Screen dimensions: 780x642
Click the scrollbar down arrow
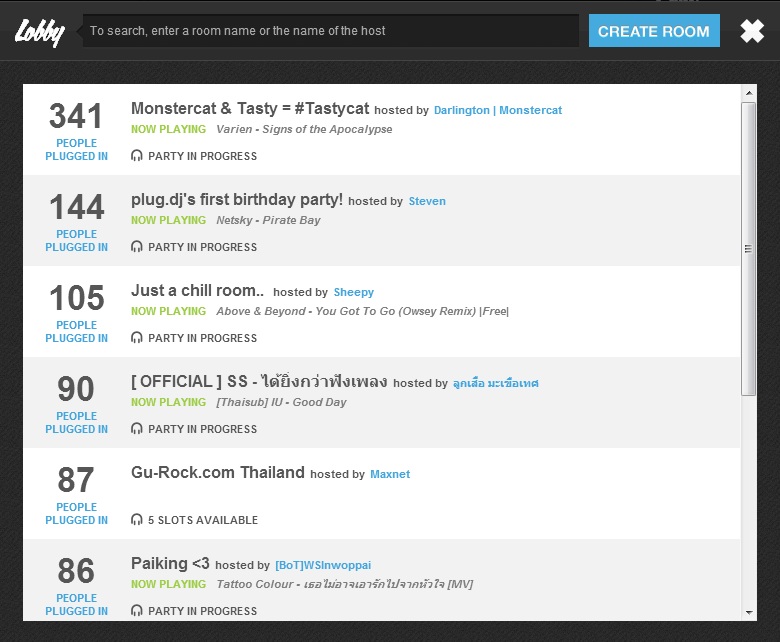coord(749,613)
